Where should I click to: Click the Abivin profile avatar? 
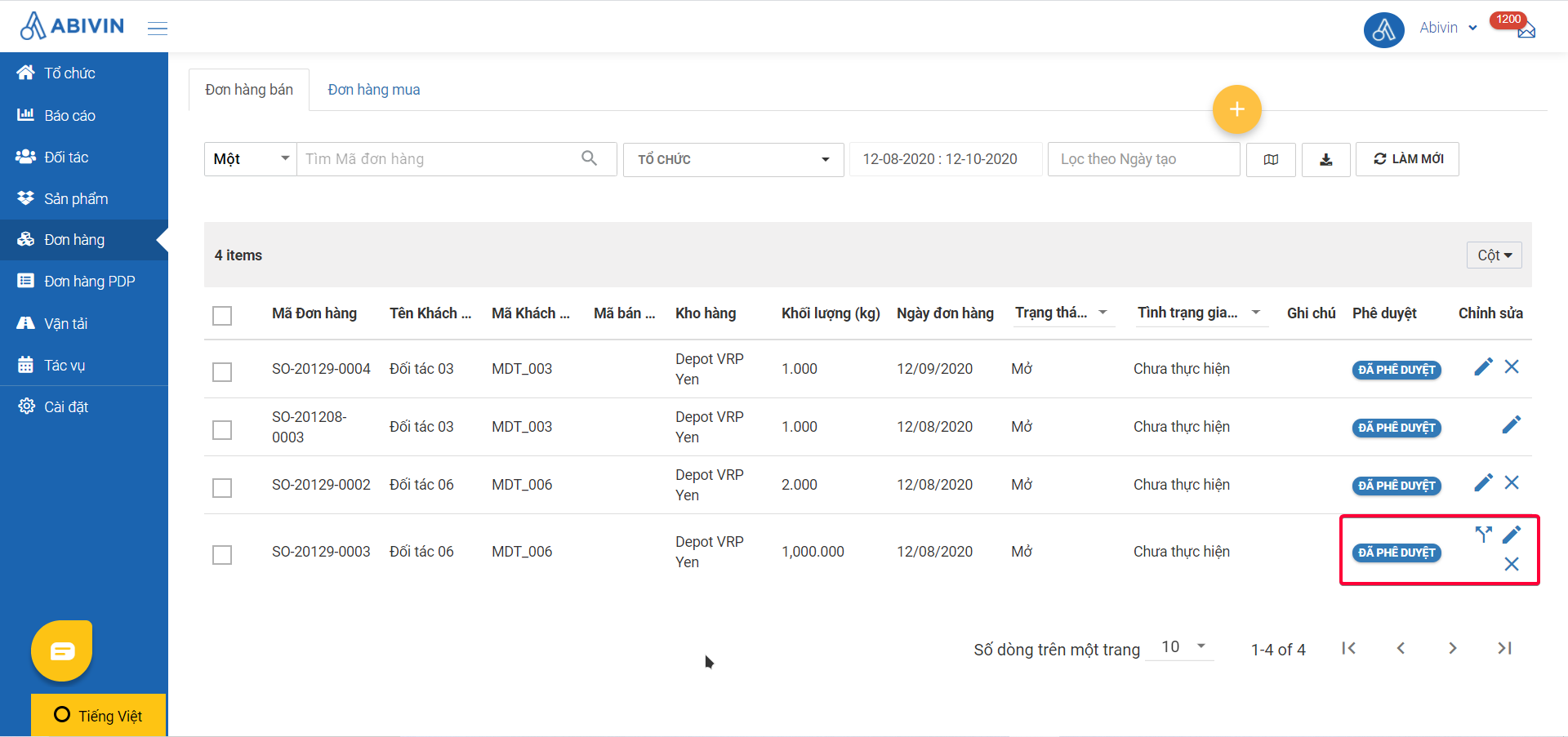click(1383, 30)
